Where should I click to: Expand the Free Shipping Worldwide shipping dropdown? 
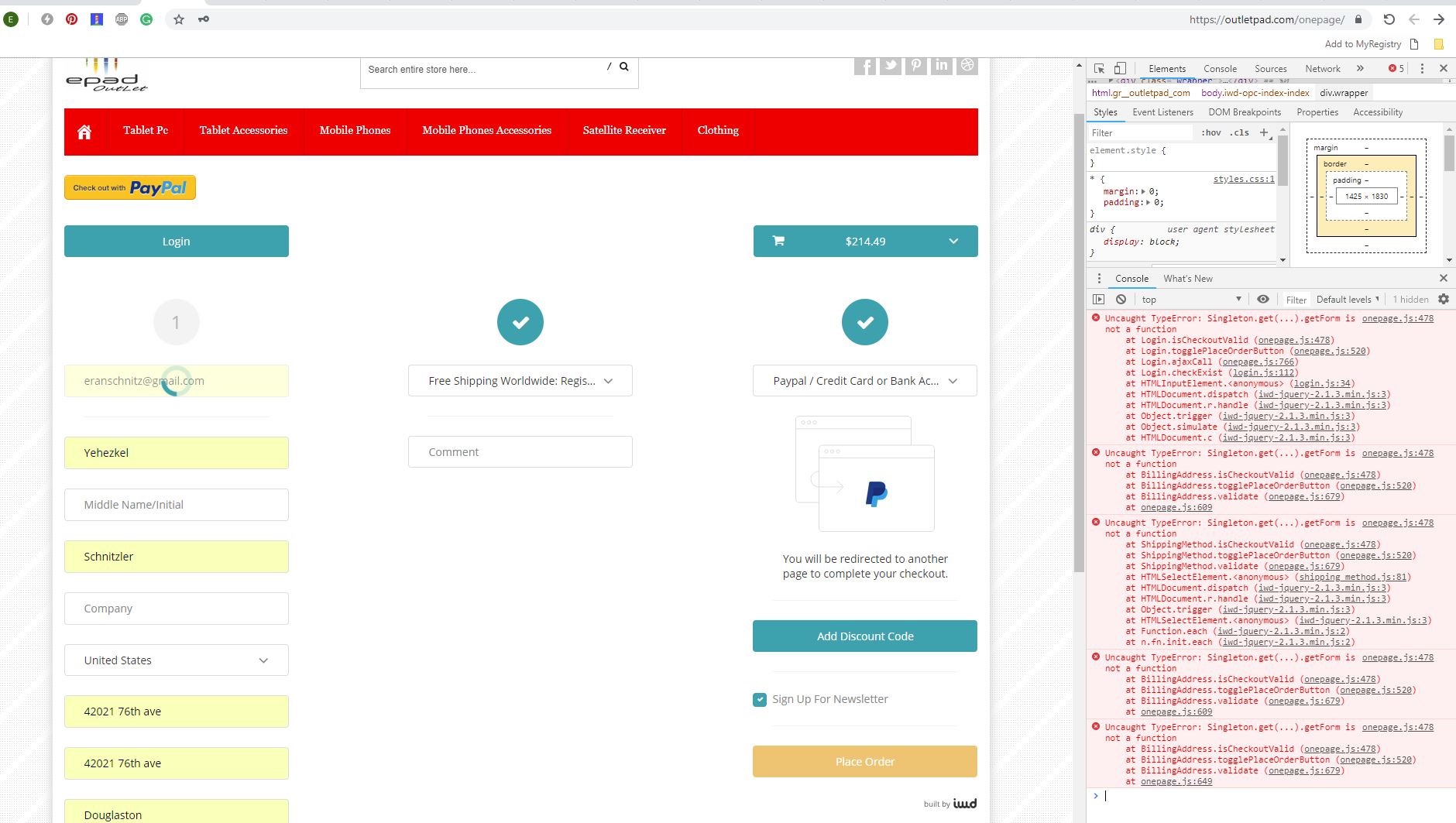coord(519,380)
